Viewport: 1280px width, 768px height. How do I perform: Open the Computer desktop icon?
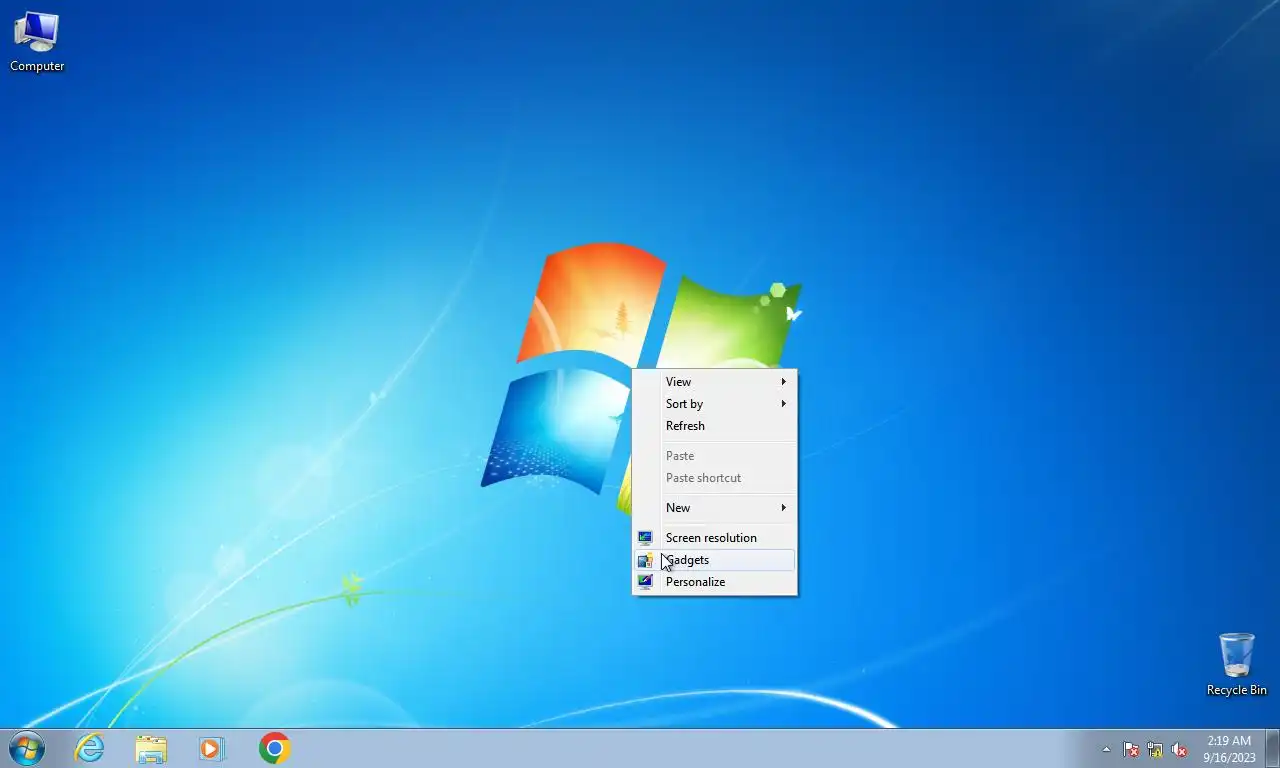pos(37,42)
